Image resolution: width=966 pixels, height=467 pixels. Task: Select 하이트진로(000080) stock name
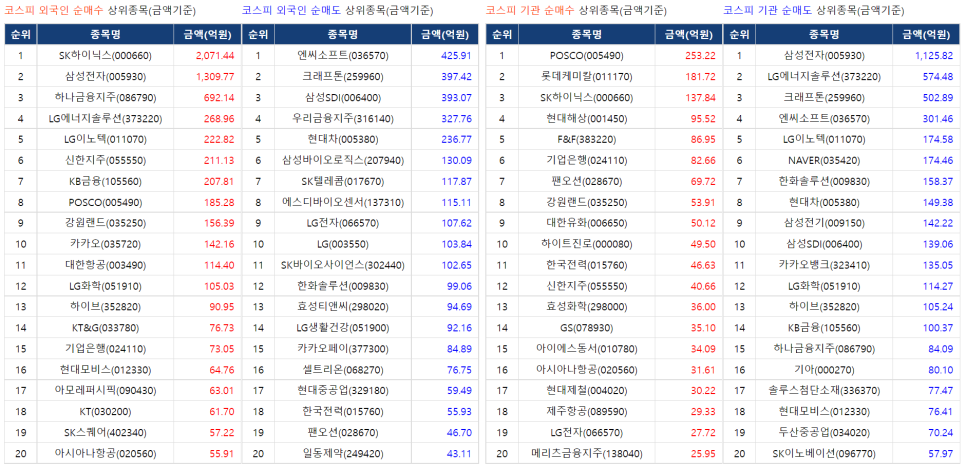coord(586,244)
